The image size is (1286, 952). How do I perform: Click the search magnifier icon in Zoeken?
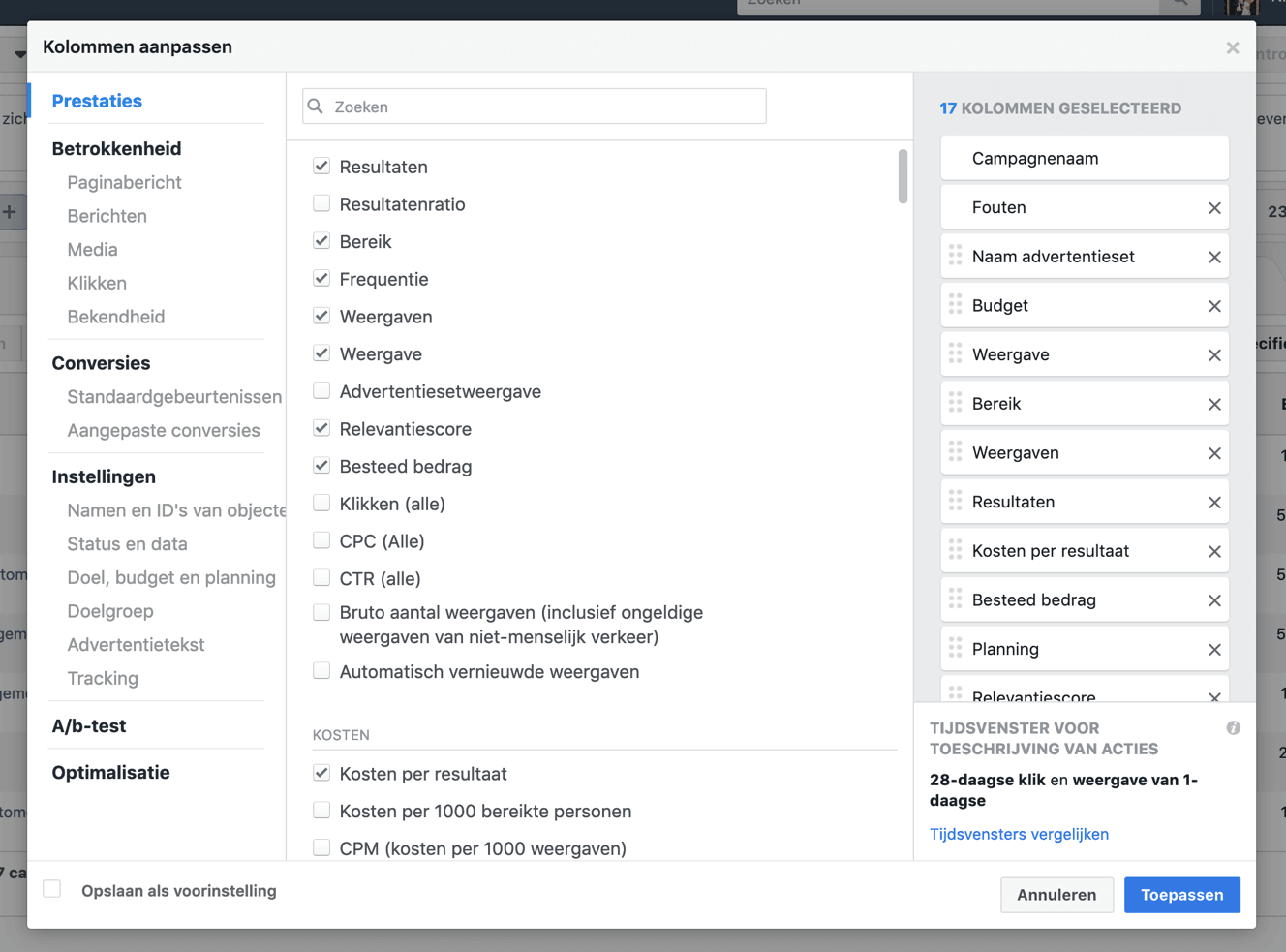[x=316, y=107]
